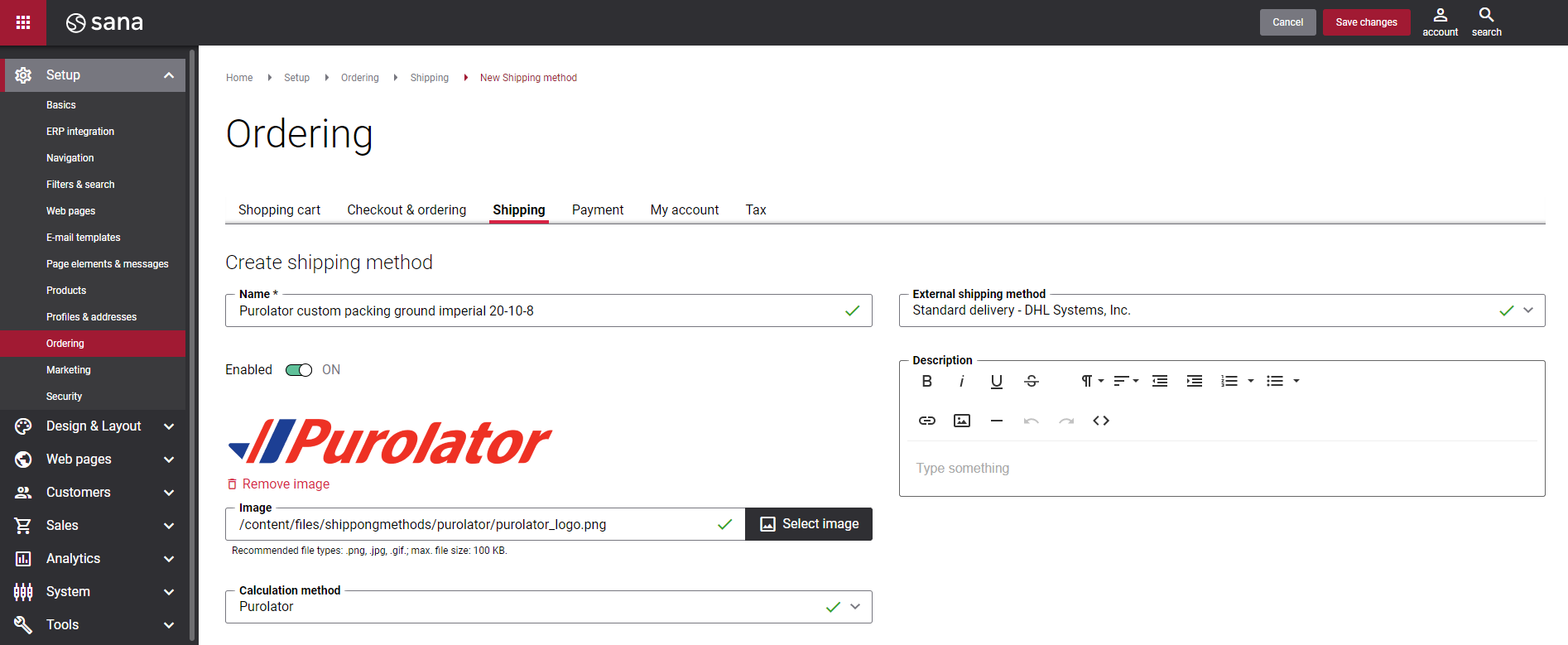Click Select image button

coord(809,524)
